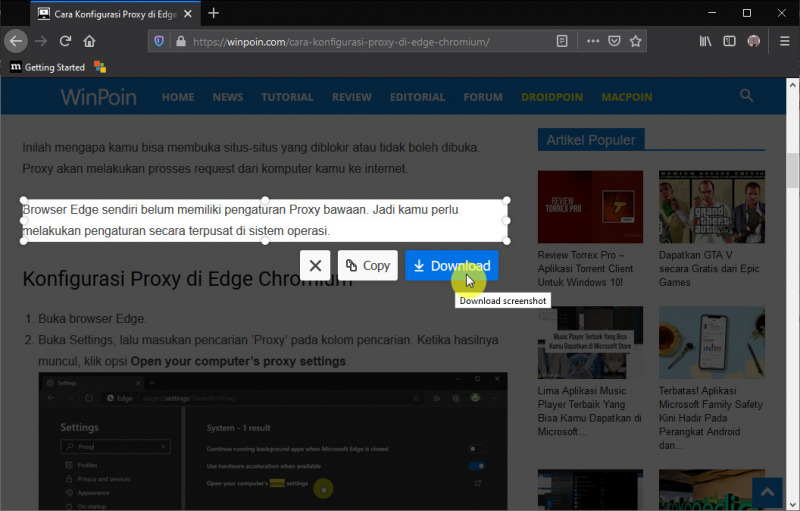
Task: Open the Firefox home page
Action: (x=89, y=41)
